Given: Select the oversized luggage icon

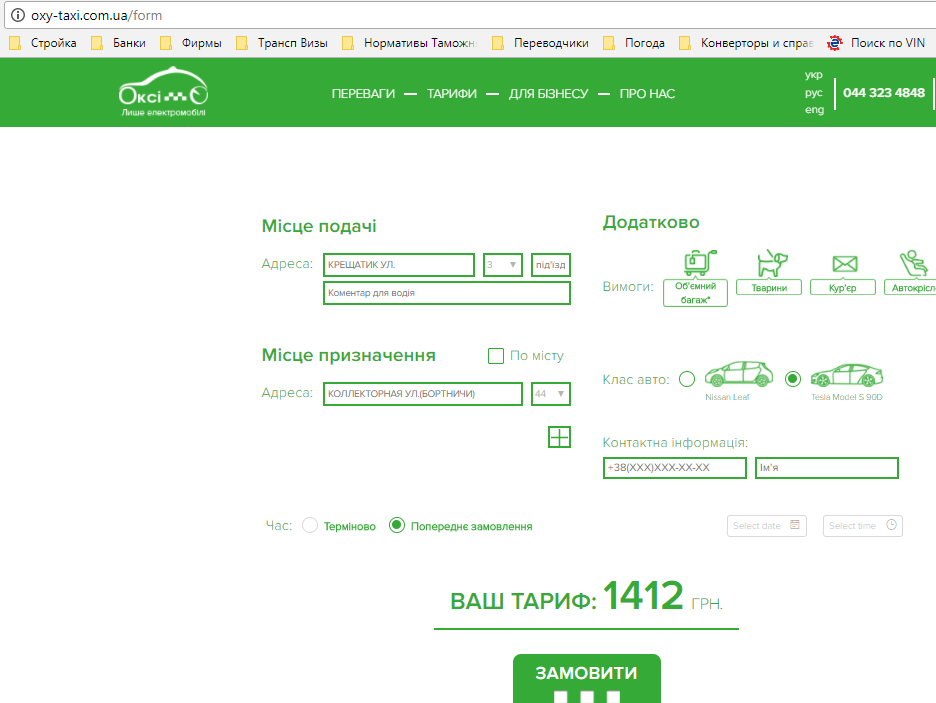Looking at the screenshot, I should pyautogui.click(x=695, y=264).
